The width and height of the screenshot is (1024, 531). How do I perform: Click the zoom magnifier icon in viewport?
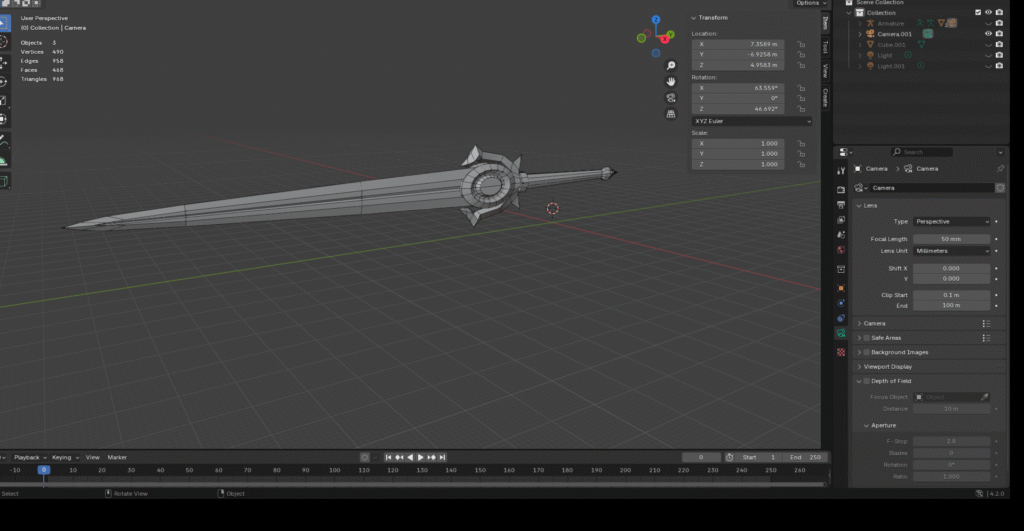point(672,65)
